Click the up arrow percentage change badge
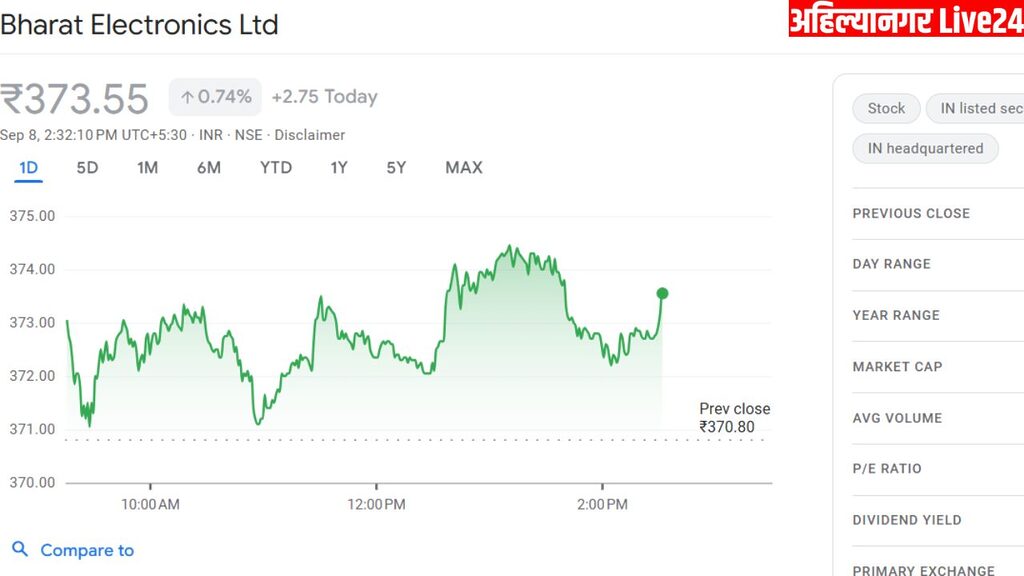 pos(215,97)
